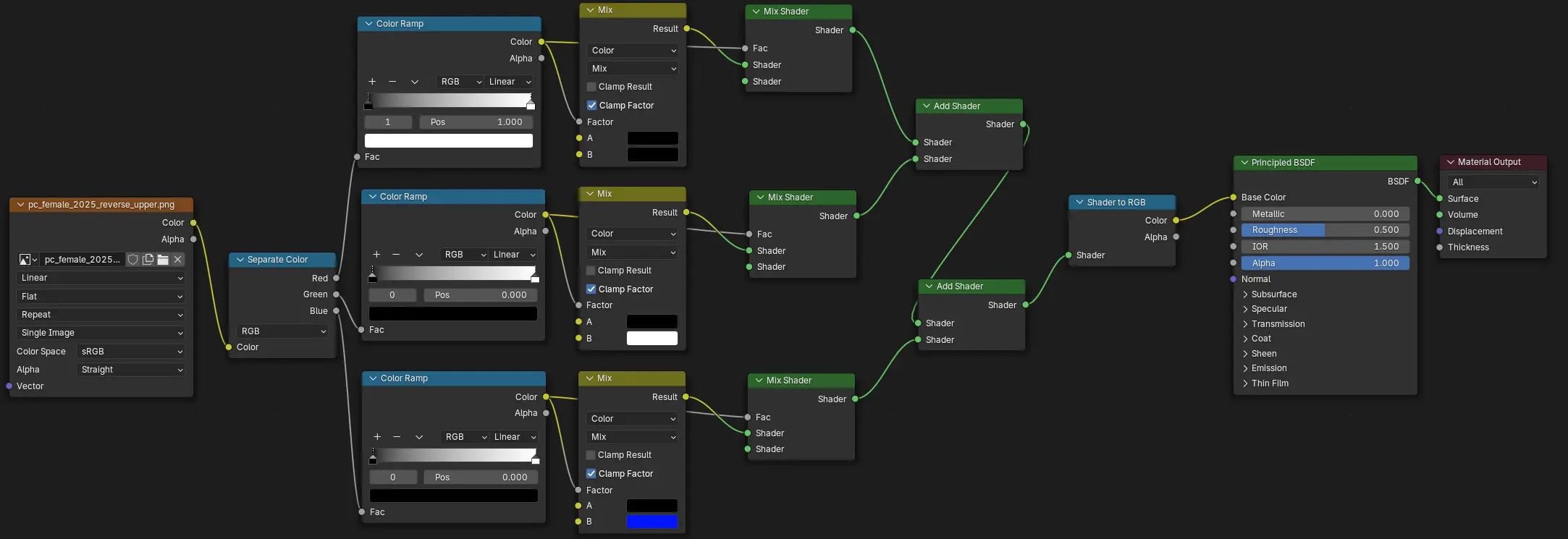Click the Metallic slider in Principled BSDF

[1325, 214]
